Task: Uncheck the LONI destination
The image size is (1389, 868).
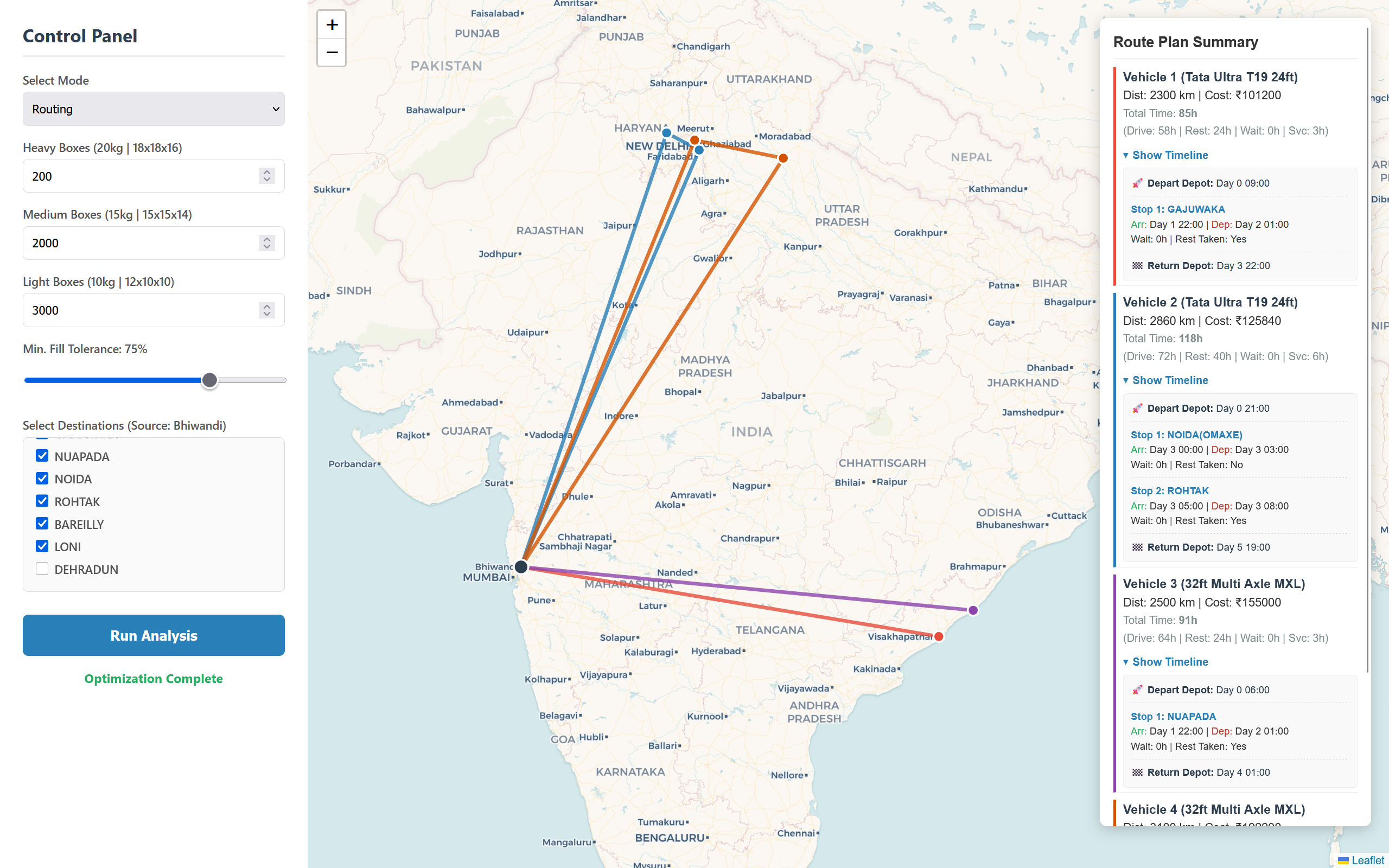Action: (x=42, y=546)
